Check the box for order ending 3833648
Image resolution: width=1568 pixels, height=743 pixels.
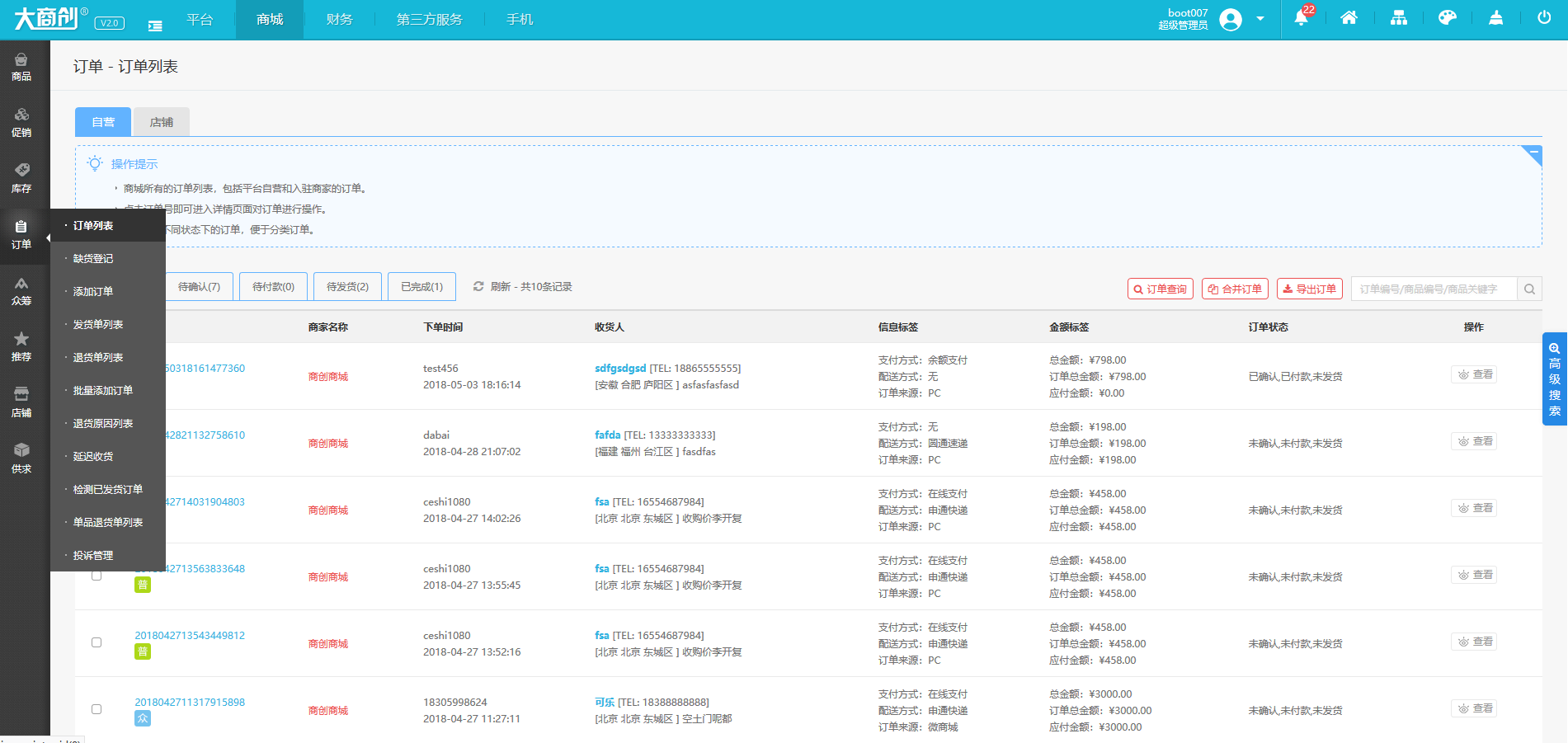(x=97, y=576)
